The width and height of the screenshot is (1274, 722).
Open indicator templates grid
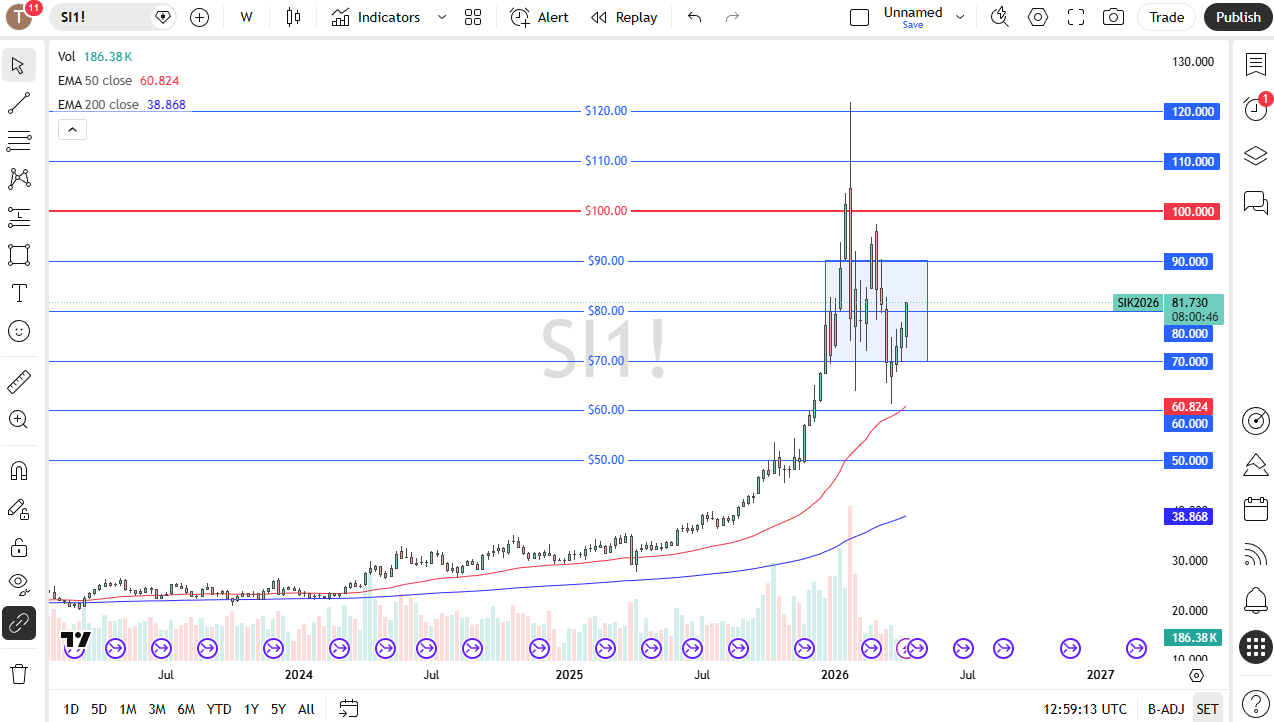[473, 17]
